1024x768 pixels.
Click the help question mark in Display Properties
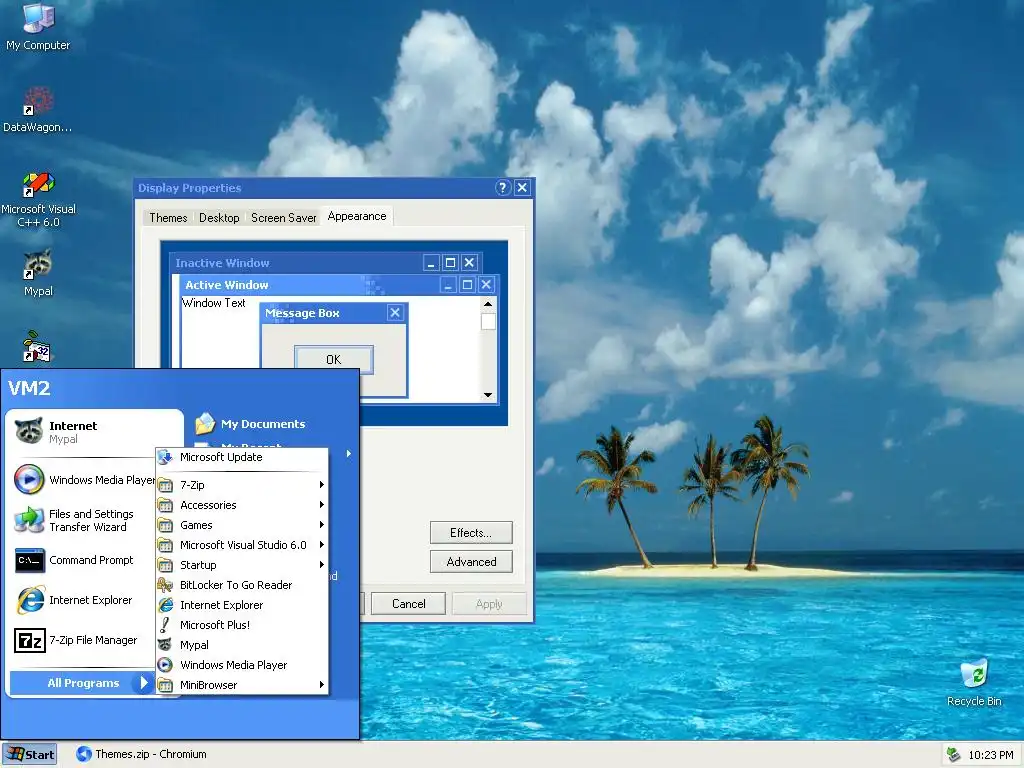click(502, 187)
